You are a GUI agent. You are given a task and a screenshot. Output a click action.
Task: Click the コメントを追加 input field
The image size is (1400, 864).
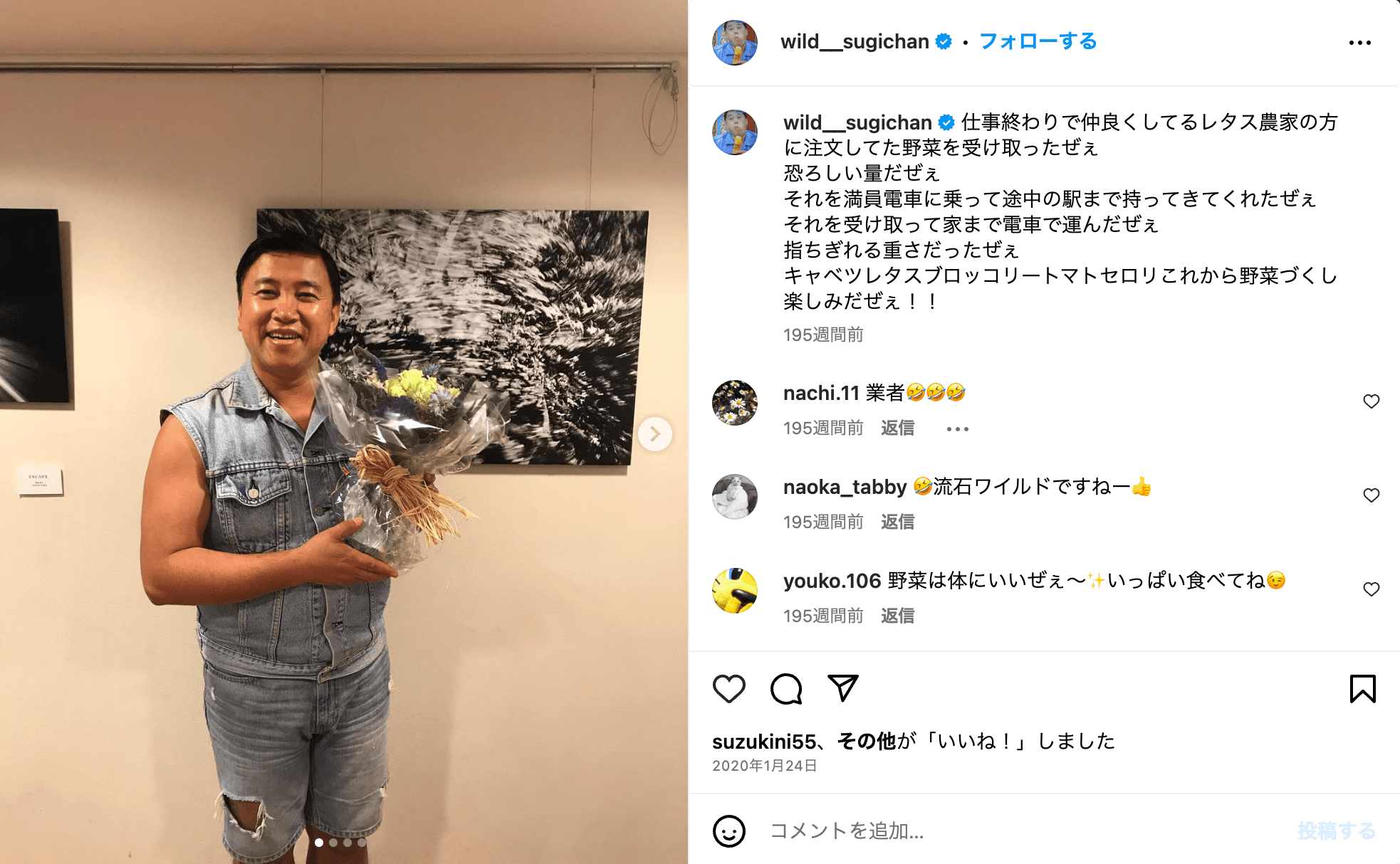click(x=1025, y=831)
